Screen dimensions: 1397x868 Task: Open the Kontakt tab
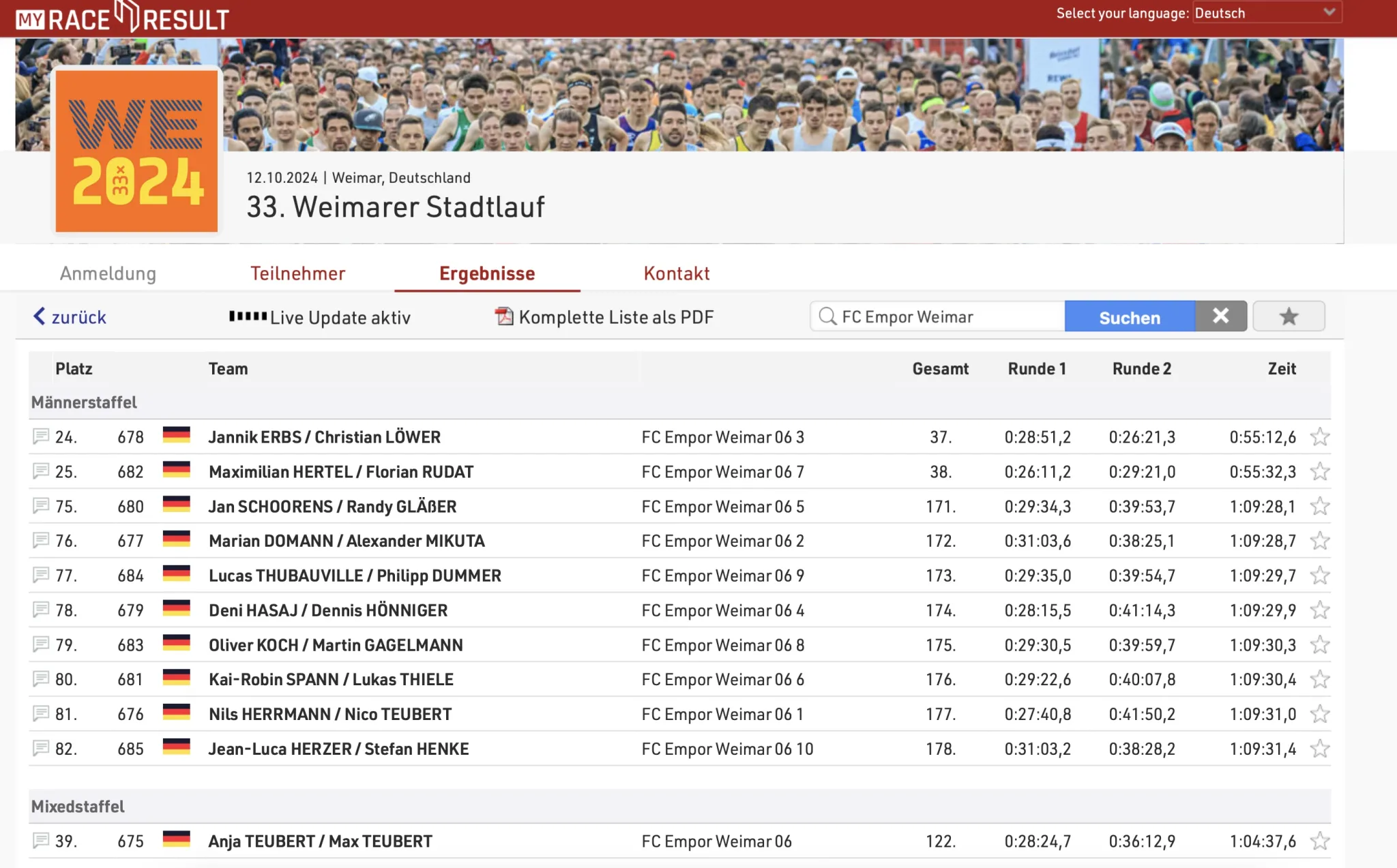[x=676, y=273]
